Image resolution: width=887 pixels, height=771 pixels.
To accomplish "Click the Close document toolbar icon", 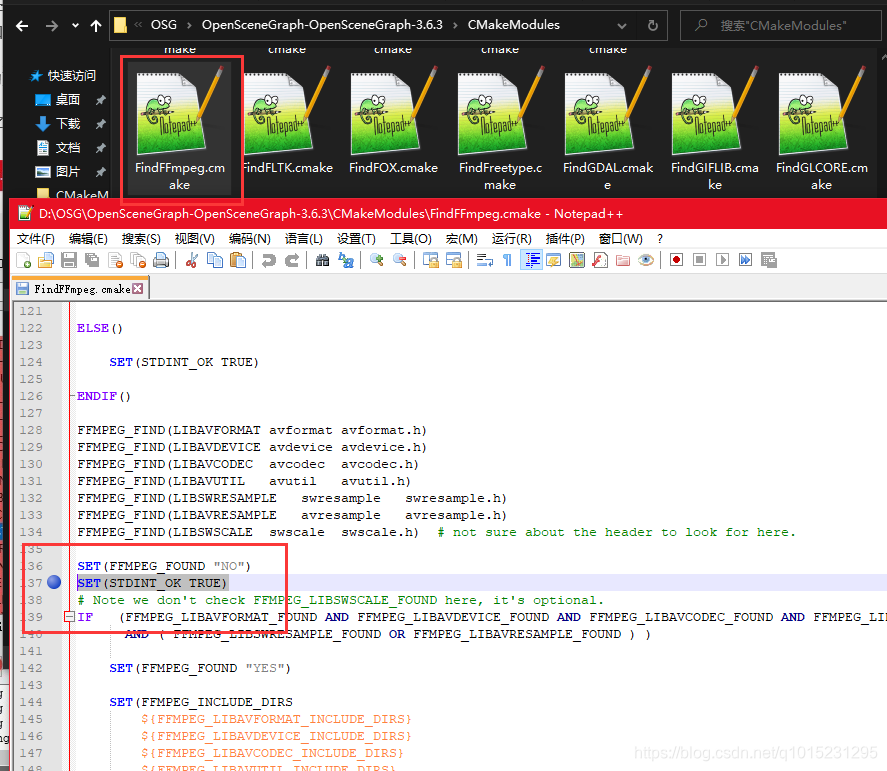I will pyautogui.click(x=115, y=260).
